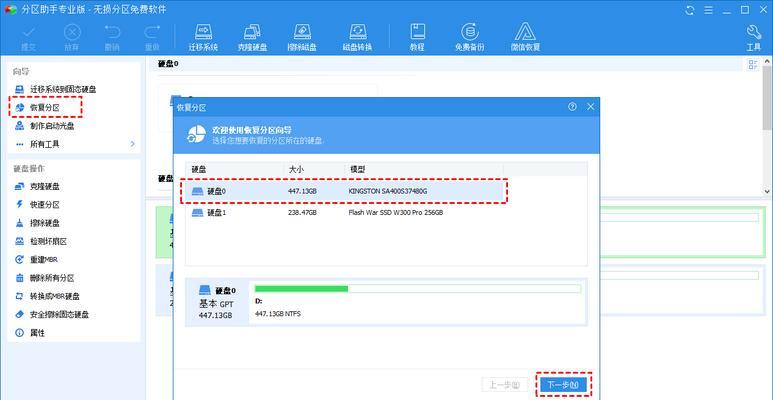
Task: Click 克隆硬盘 under 硬盘操作 in the sidebar
Action: [x=37, y=186]
